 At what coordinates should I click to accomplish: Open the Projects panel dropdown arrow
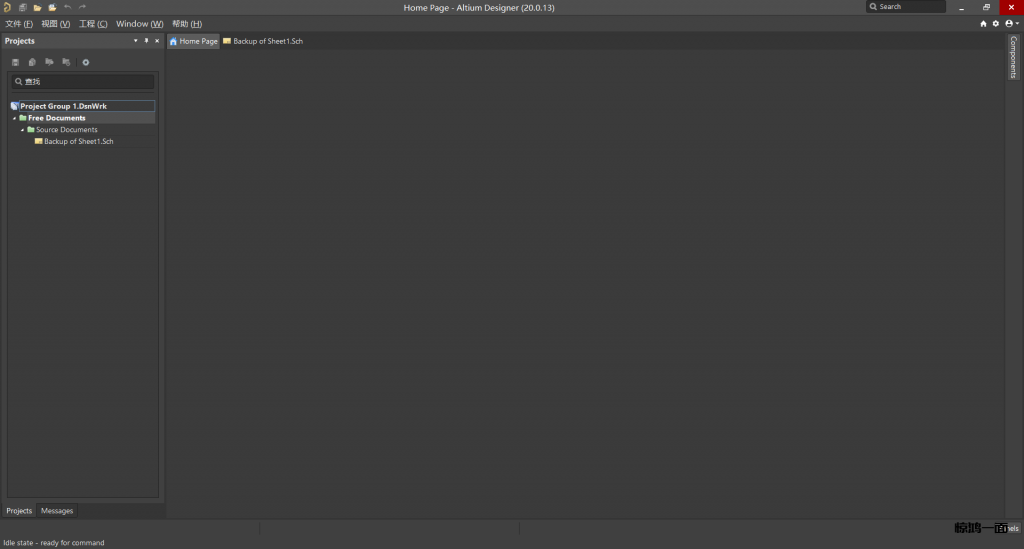click(136, 41)
